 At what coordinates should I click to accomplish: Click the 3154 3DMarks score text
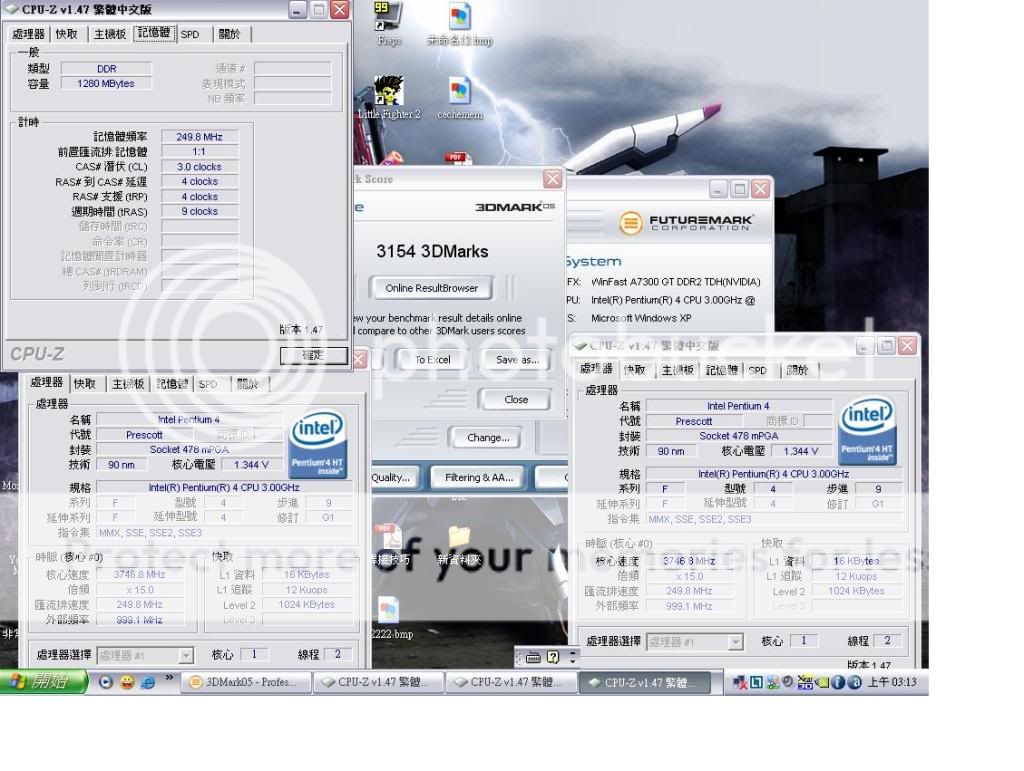[x=432, y=251]
